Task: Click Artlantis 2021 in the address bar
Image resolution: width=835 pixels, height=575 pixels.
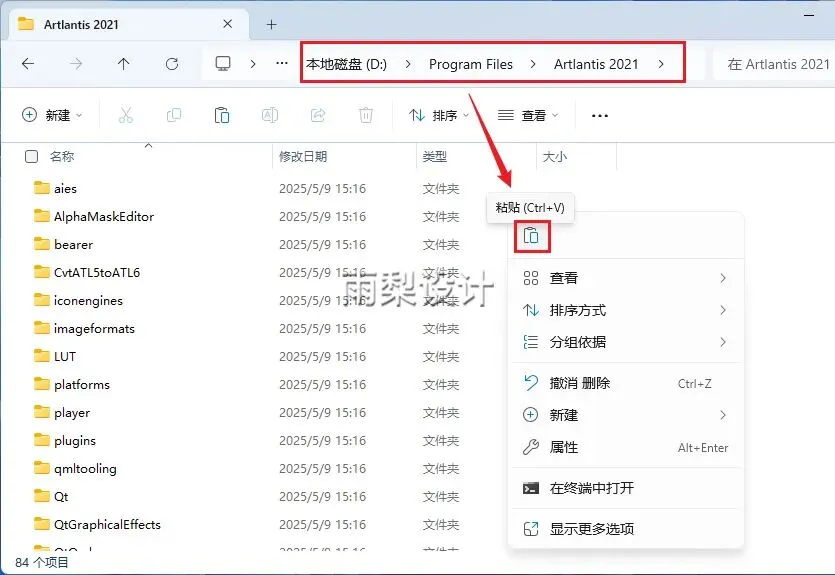Action: coord(596,64)
